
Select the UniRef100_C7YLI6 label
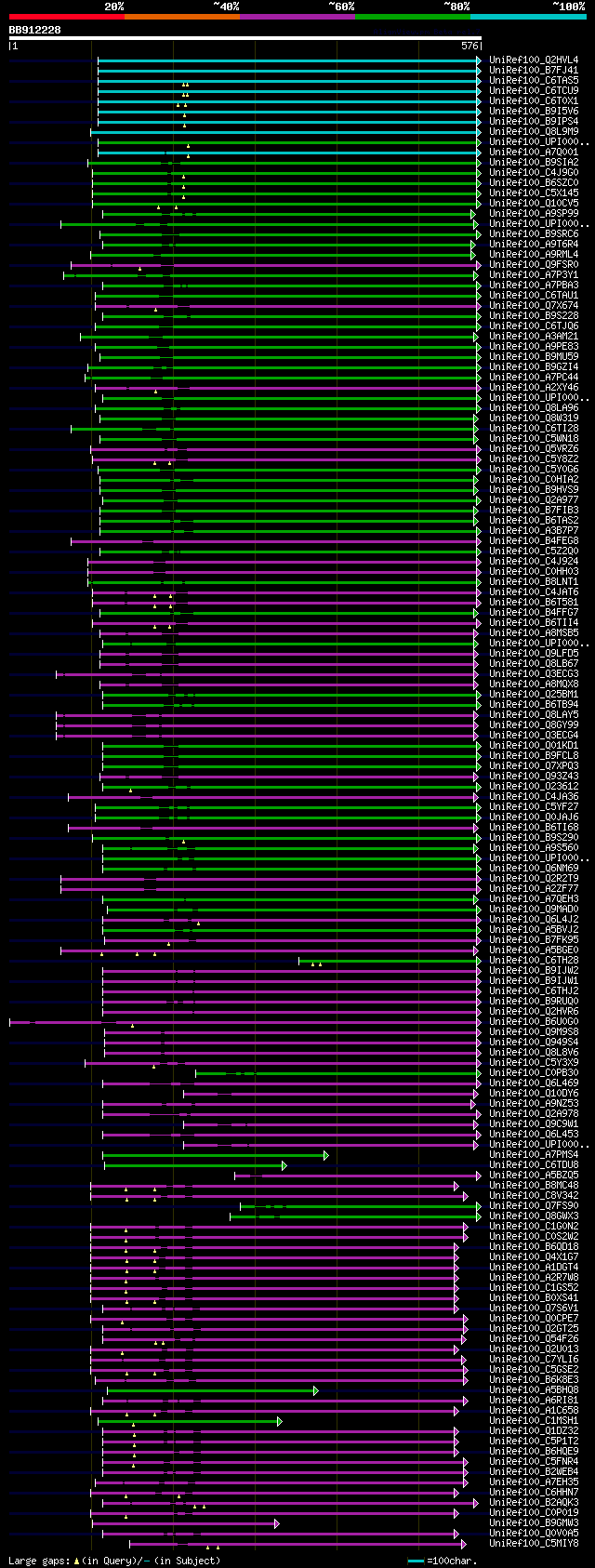pos(534,1359)
